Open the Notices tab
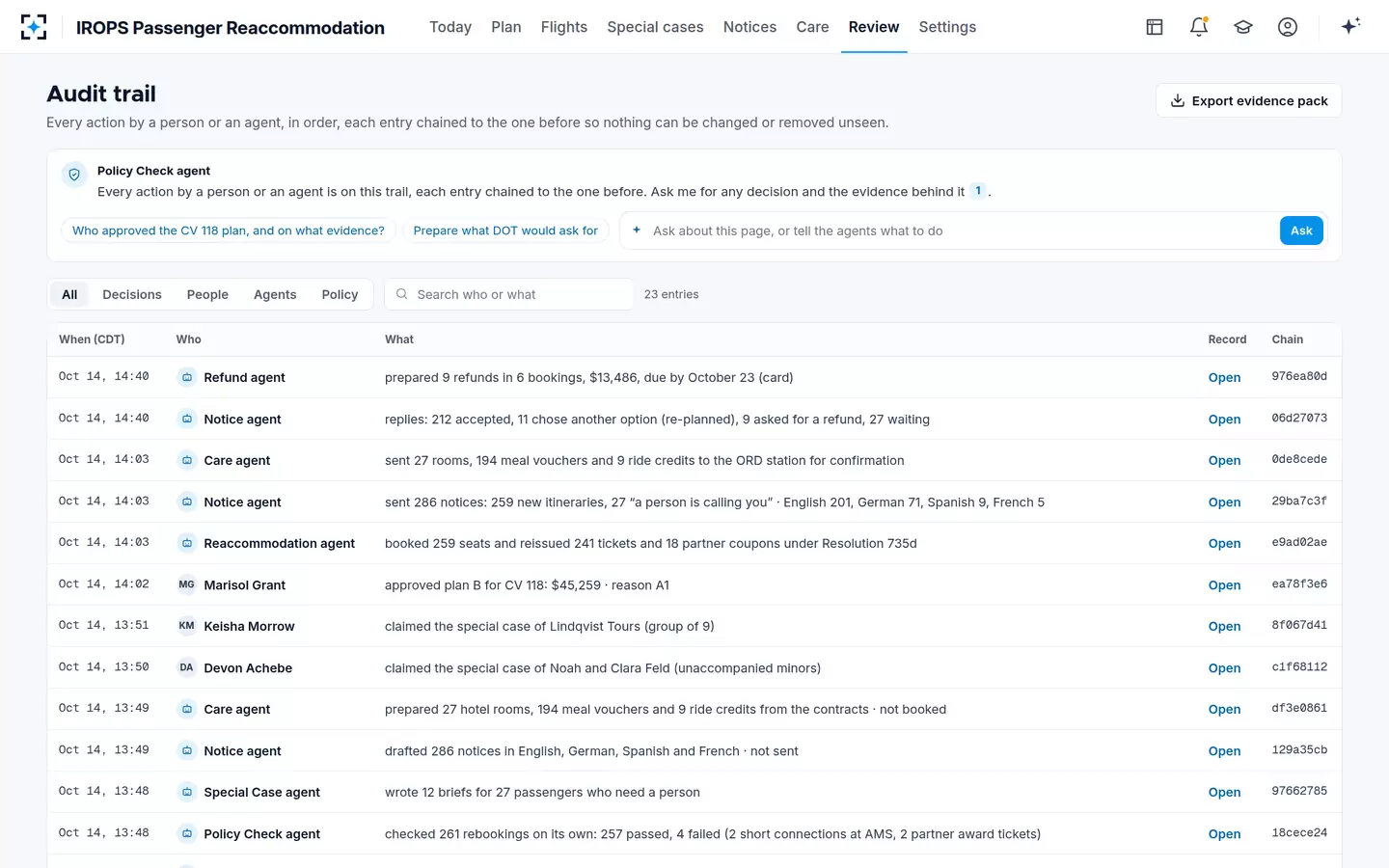 click(x=749, y=27)
